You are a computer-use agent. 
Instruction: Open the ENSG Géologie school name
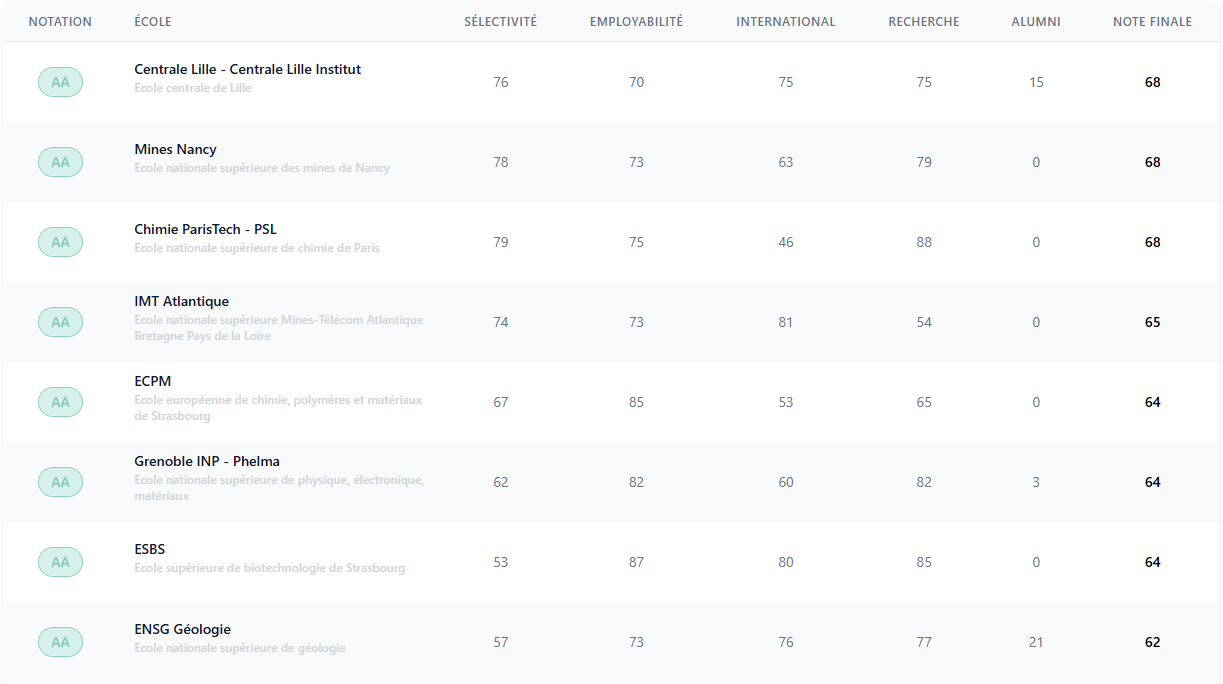coord(183,629)
